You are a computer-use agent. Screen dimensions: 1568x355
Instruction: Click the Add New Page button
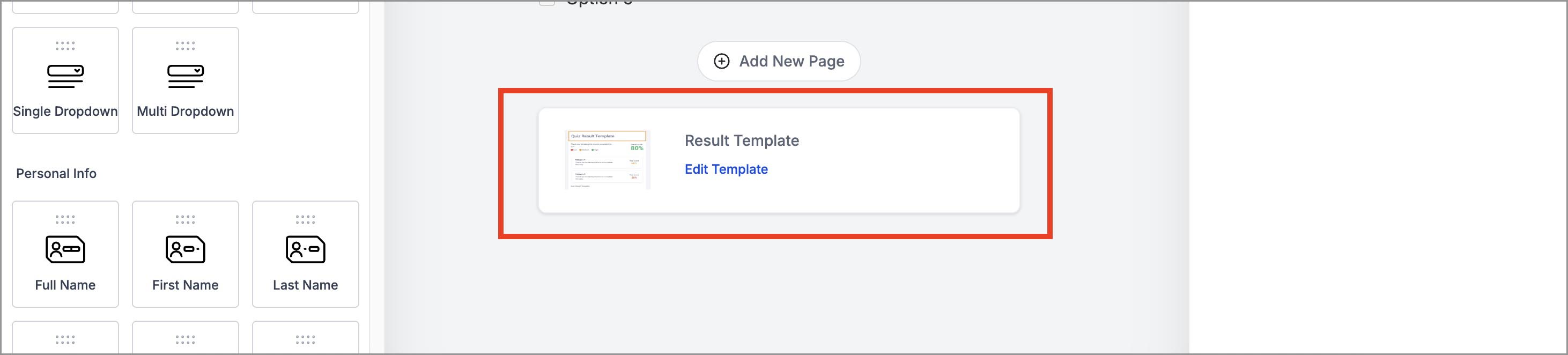click(x=779, y=61)
